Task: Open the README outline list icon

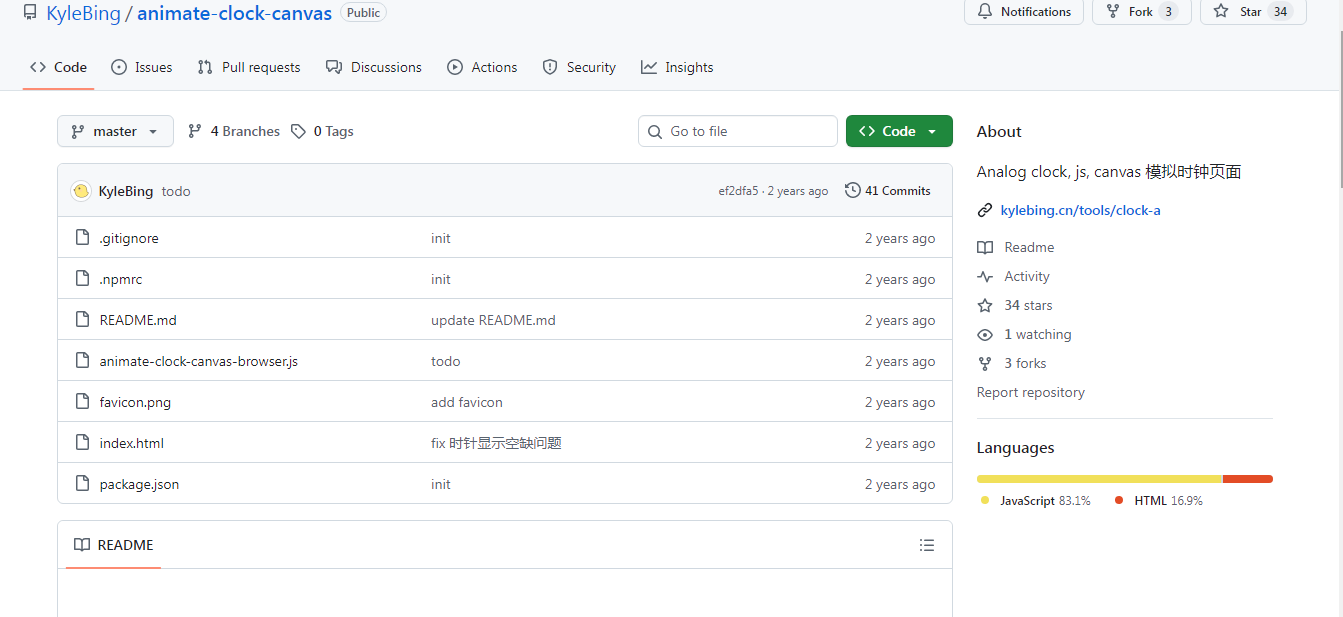Action: 927,545
